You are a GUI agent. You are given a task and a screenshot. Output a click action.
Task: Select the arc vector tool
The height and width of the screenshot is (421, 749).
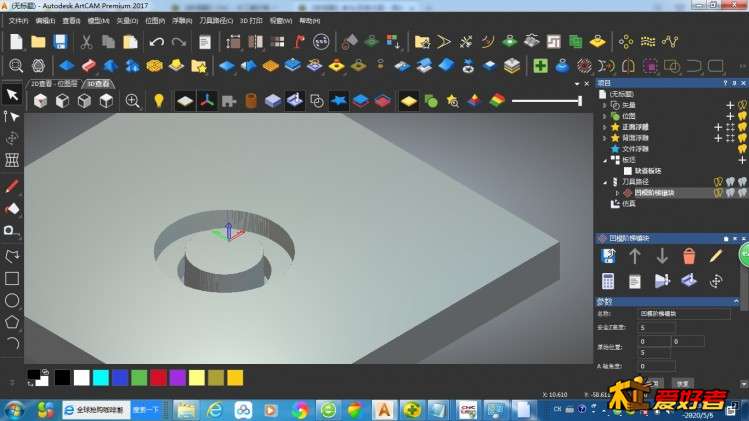[13, 343]
